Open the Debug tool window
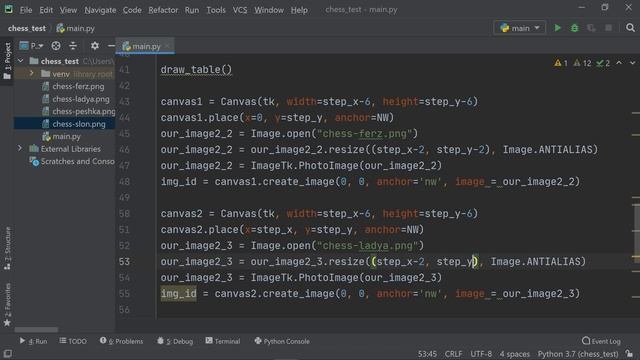This screenshot has width=640, height=360. point(175,341)
